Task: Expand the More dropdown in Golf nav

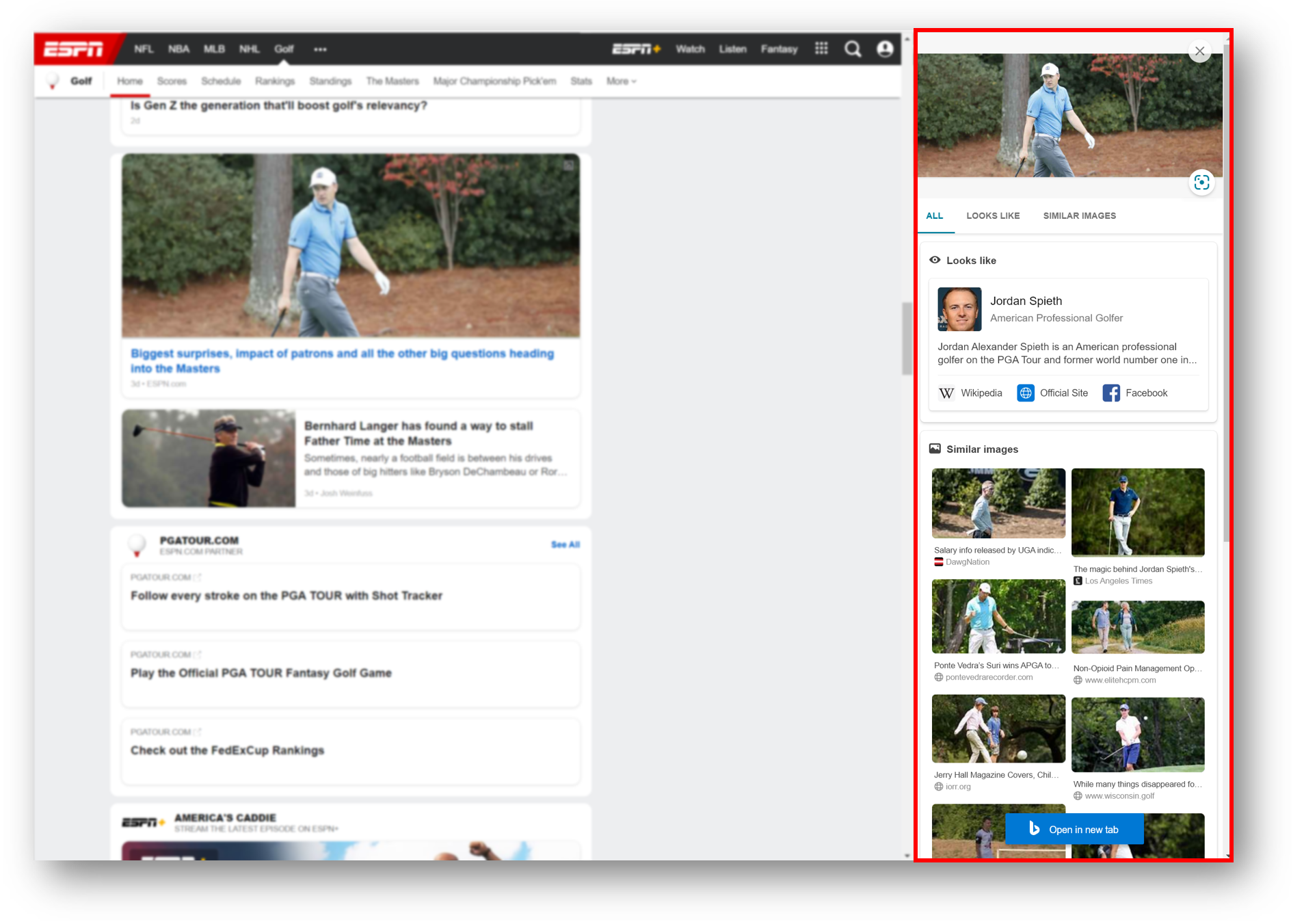Action: (621, 81)
